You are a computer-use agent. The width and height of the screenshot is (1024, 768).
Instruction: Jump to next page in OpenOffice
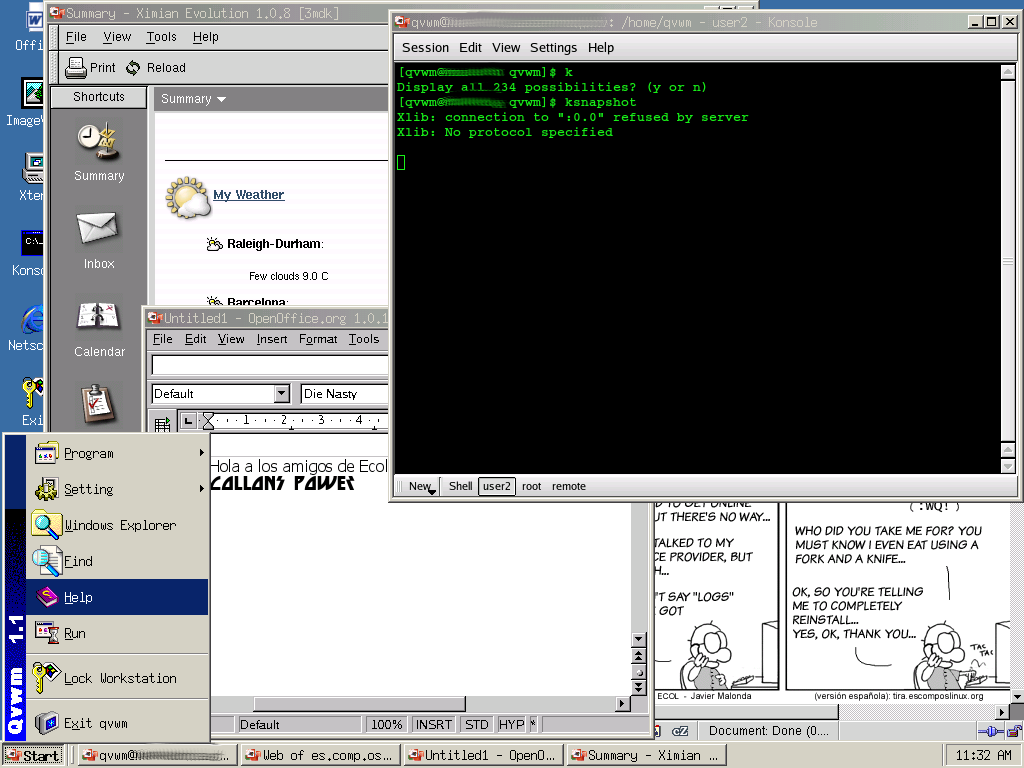click(x=639, y=687)
